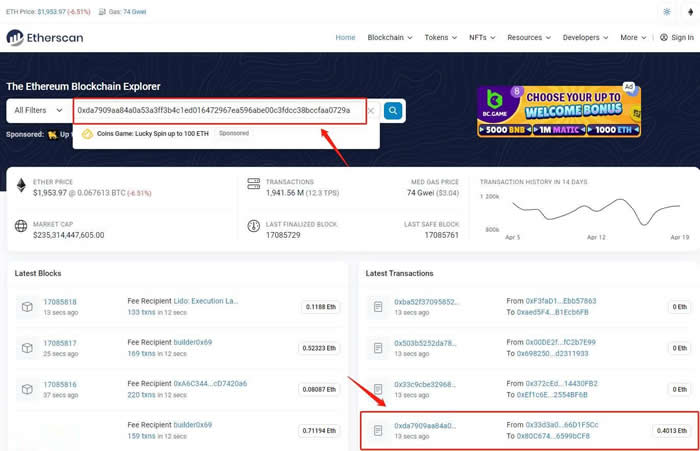Click the Ethereum network icon top right
This screenshot has height=451, width=700.
(x=688, y=12)
